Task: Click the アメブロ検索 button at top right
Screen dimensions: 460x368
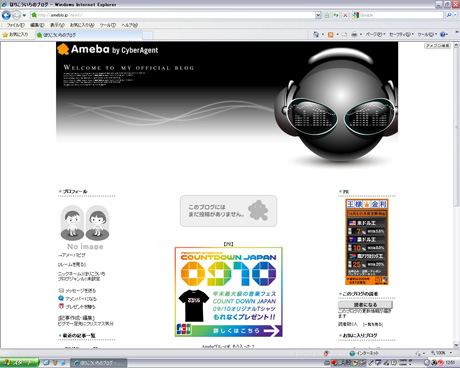Action: [437, 46]
